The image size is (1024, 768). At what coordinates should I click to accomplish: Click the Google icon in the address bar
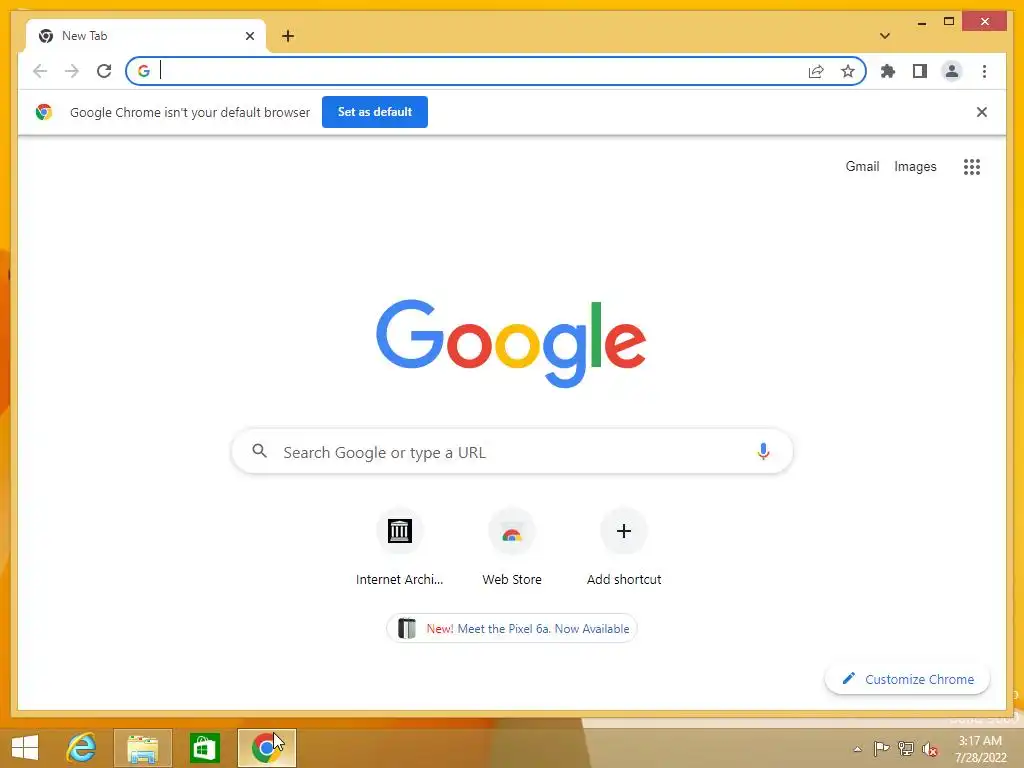tap(144, 71)
